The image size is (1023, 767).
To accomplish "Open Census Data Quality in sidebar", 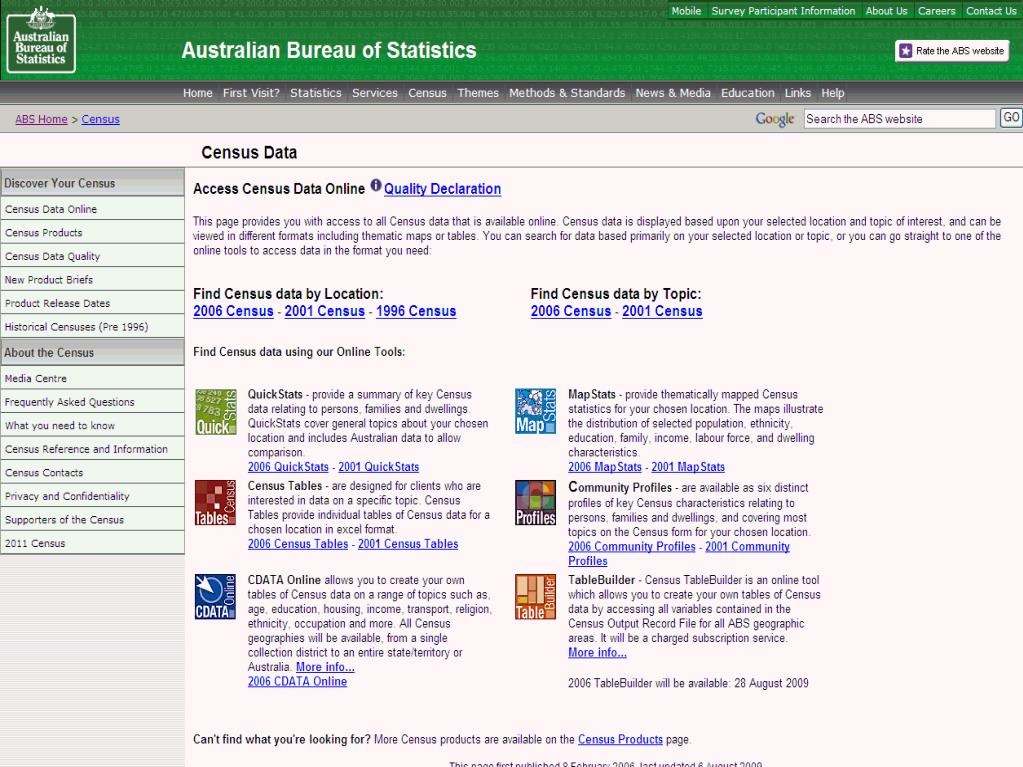I will (x=92, y=256).
